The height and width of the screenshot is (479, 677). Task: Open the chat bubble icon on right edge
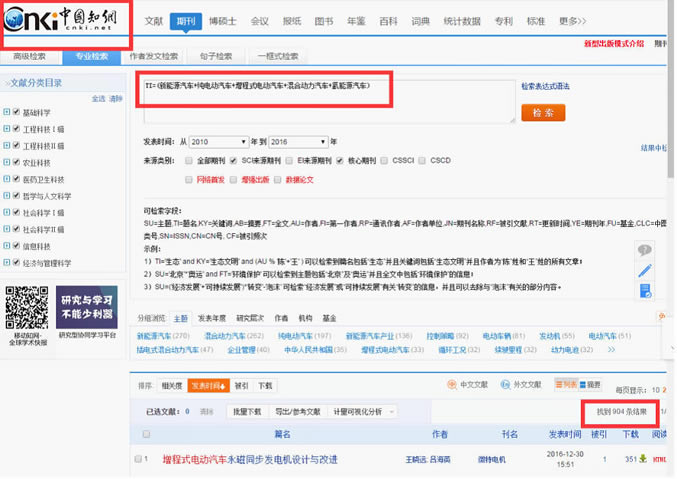coord(645,250)
